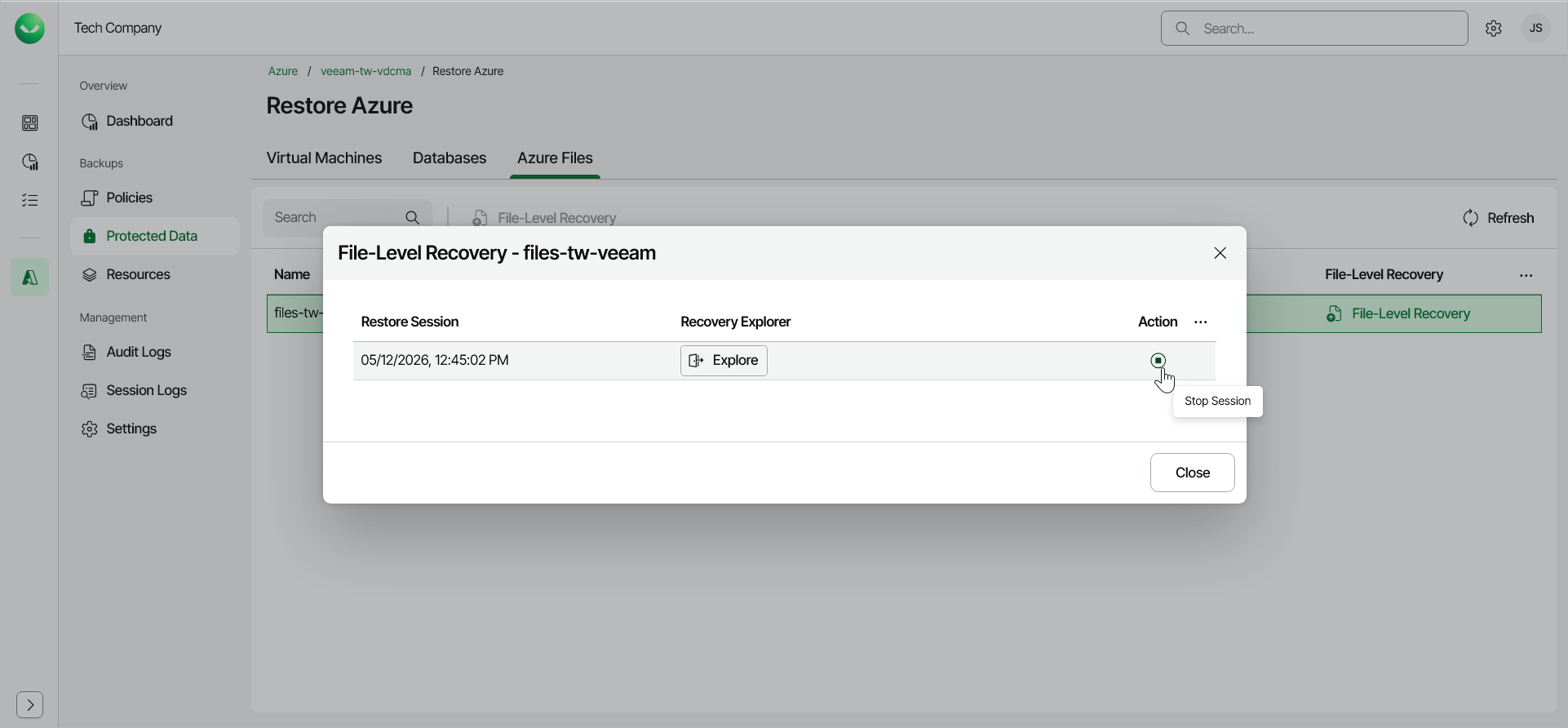Screen dimensions: 1568x728
Task: Click the Session Logs icon
Action: pos(90,391)
